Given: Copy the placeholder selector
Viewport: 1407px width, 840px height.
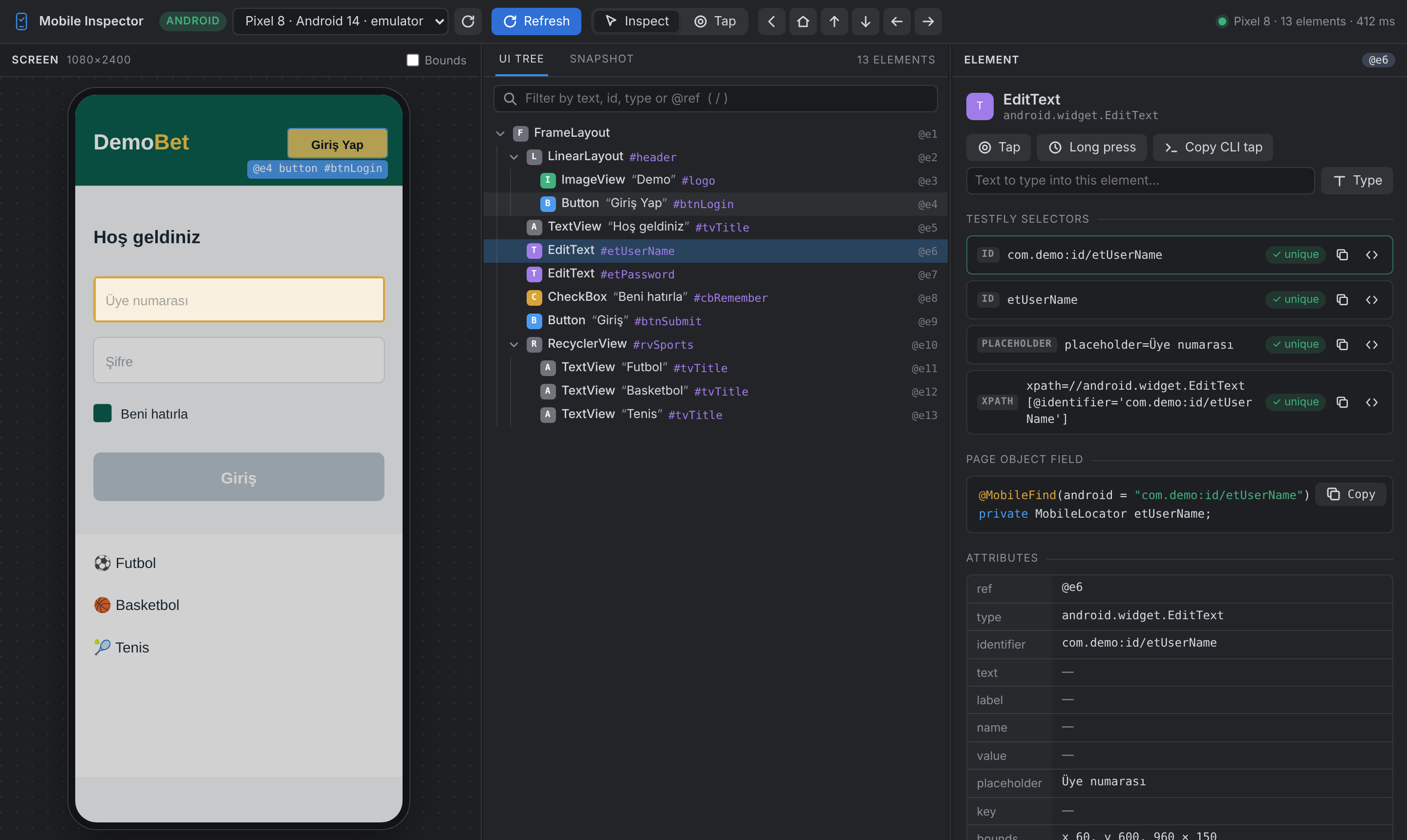Looking at the screenshot, I should (1342, 345).
